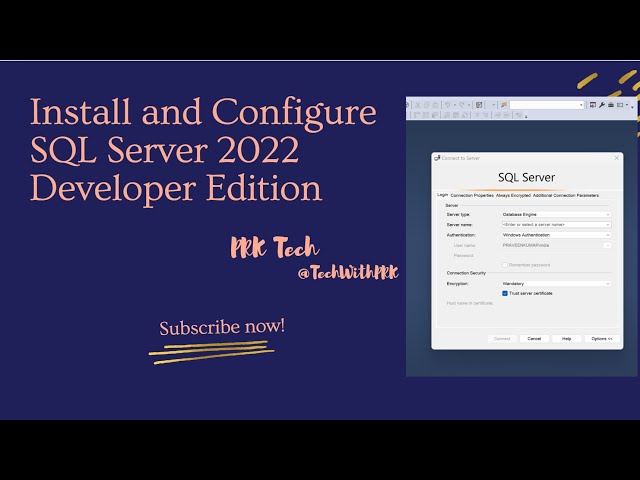640x480 pixels.
Task: Open the Properties wrench icon
Action: click(602, 105)
